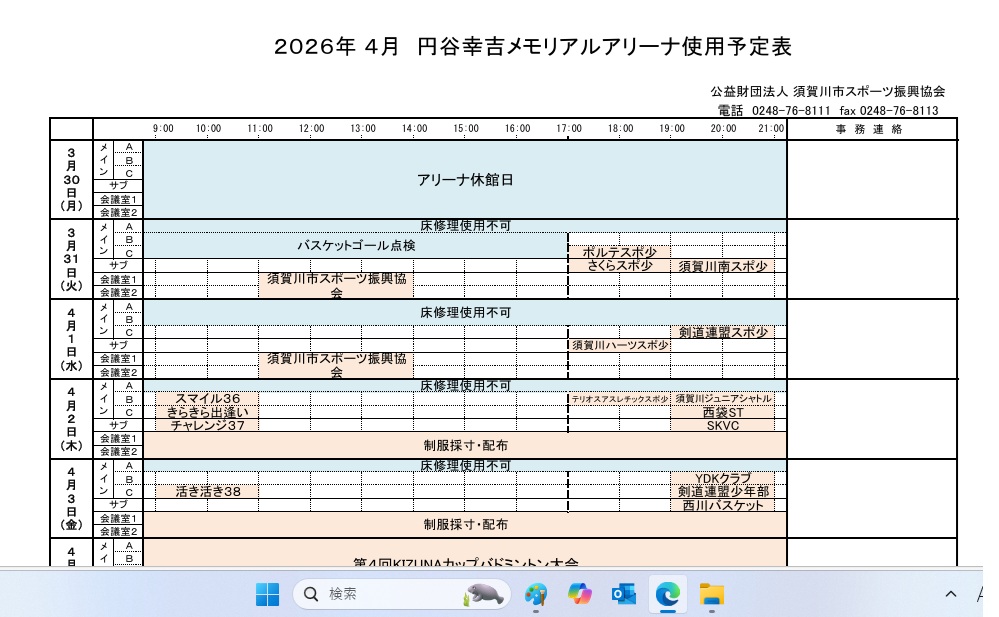
Task: Select the YDKクラブ entry on April 3
Action: click(x=722, y=478)
